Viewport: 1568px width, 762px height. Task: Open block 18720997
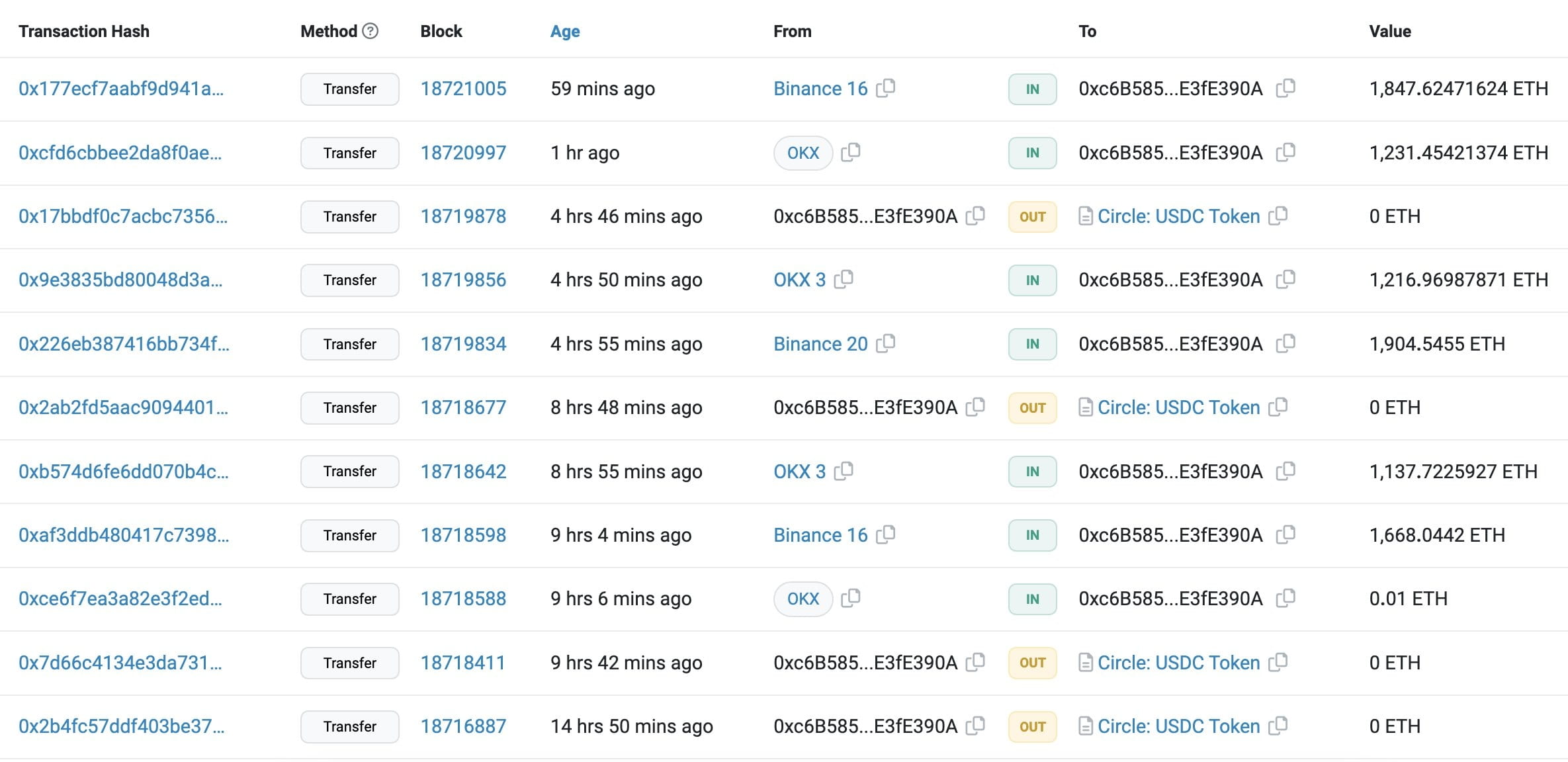[x=463, y=153]
